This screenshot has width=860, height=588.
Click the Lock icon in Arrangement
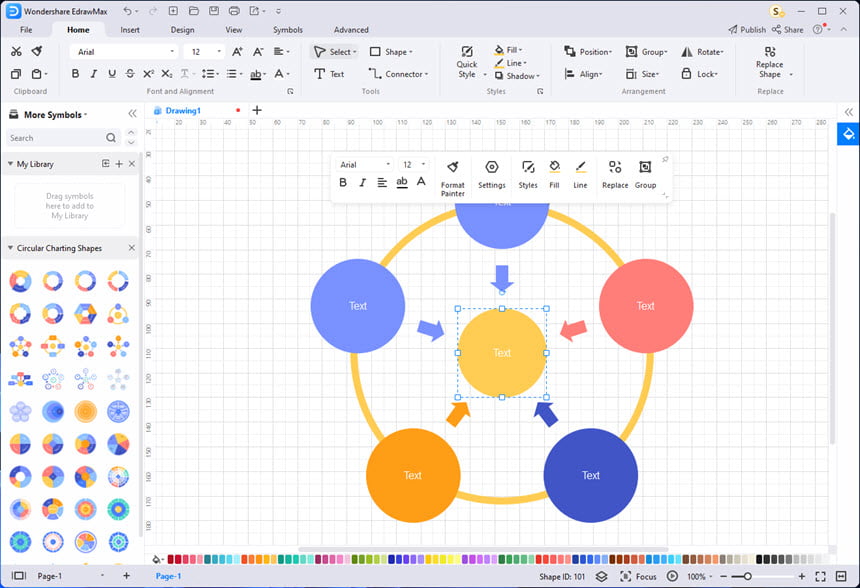click(699, 74)
